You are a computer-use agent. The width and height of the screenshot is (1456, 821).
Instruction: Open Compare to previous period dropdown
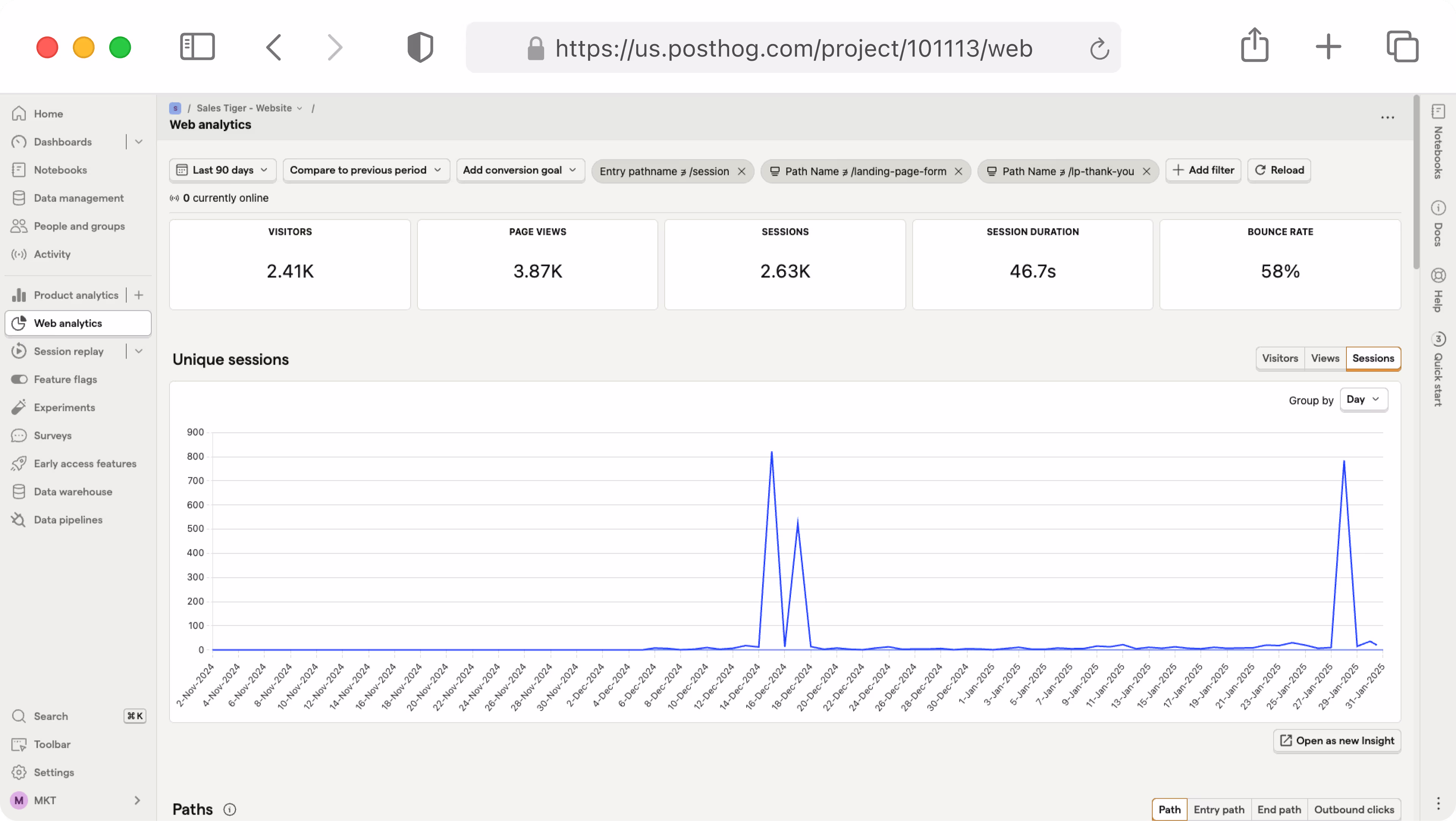[366, 170]
